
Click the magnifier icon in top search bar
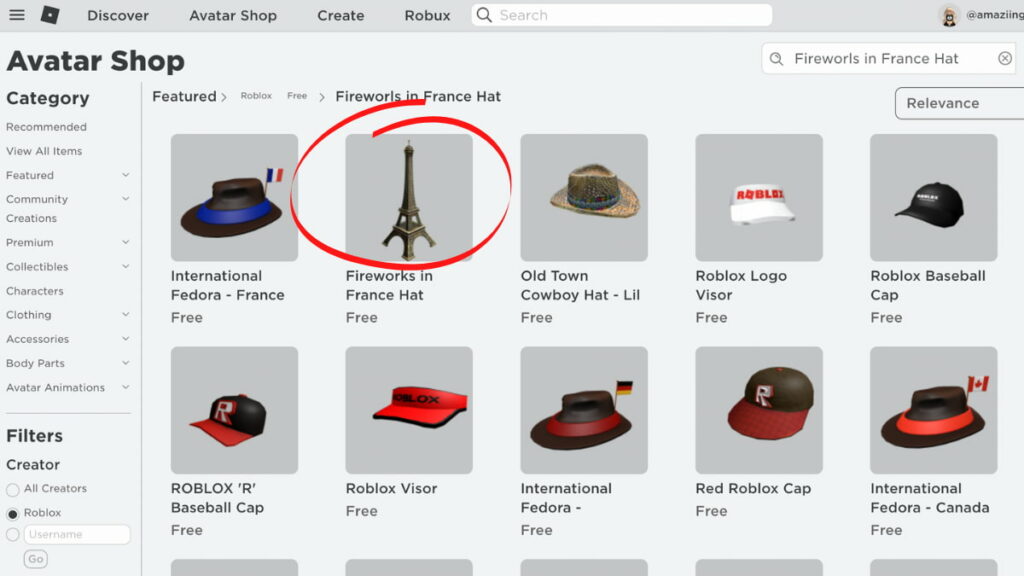point(484,15)
